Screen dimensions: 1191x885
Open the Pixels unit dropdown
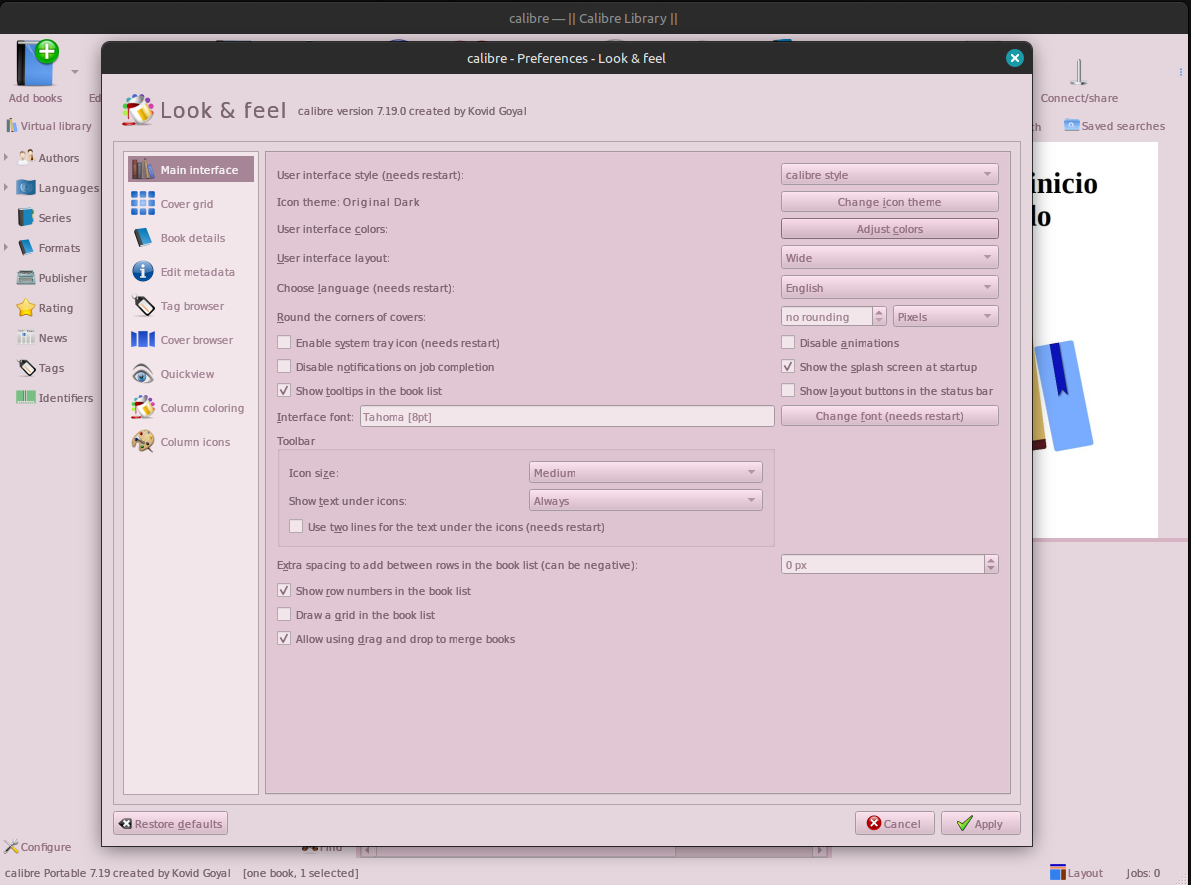click(x=946, y=317)
